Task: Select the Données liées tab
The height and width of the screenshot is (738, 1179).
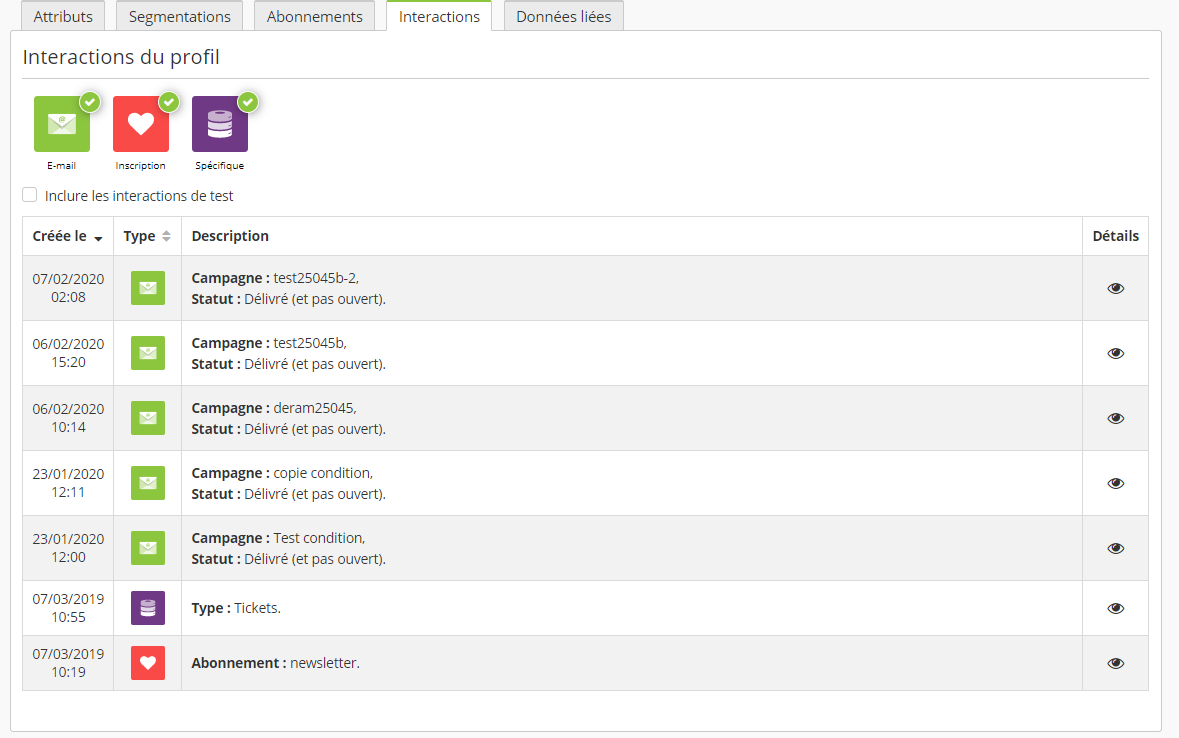Action: coord(564,17)
